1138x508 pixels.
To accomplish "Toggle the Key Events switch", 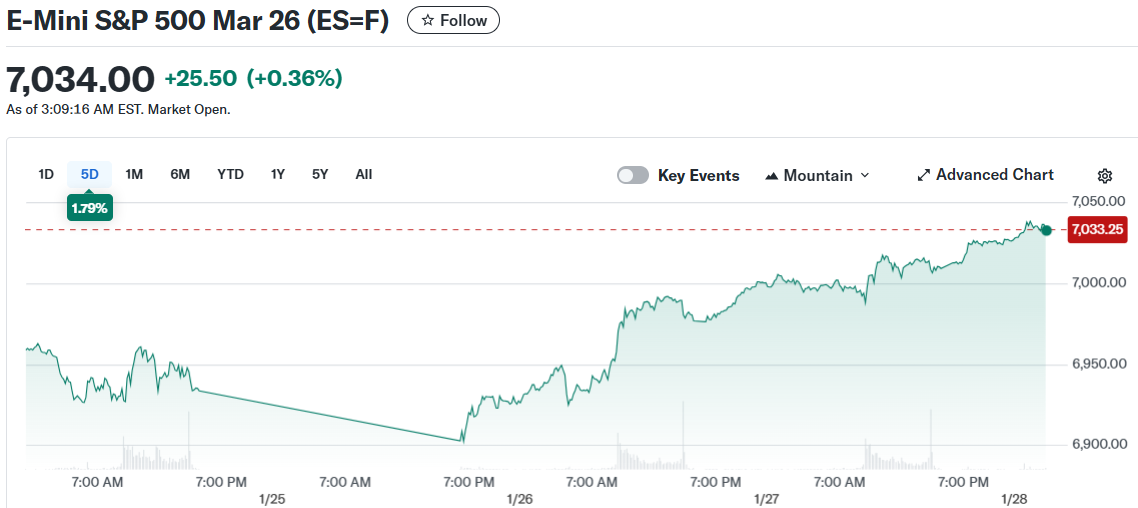I will coord(633,176).
